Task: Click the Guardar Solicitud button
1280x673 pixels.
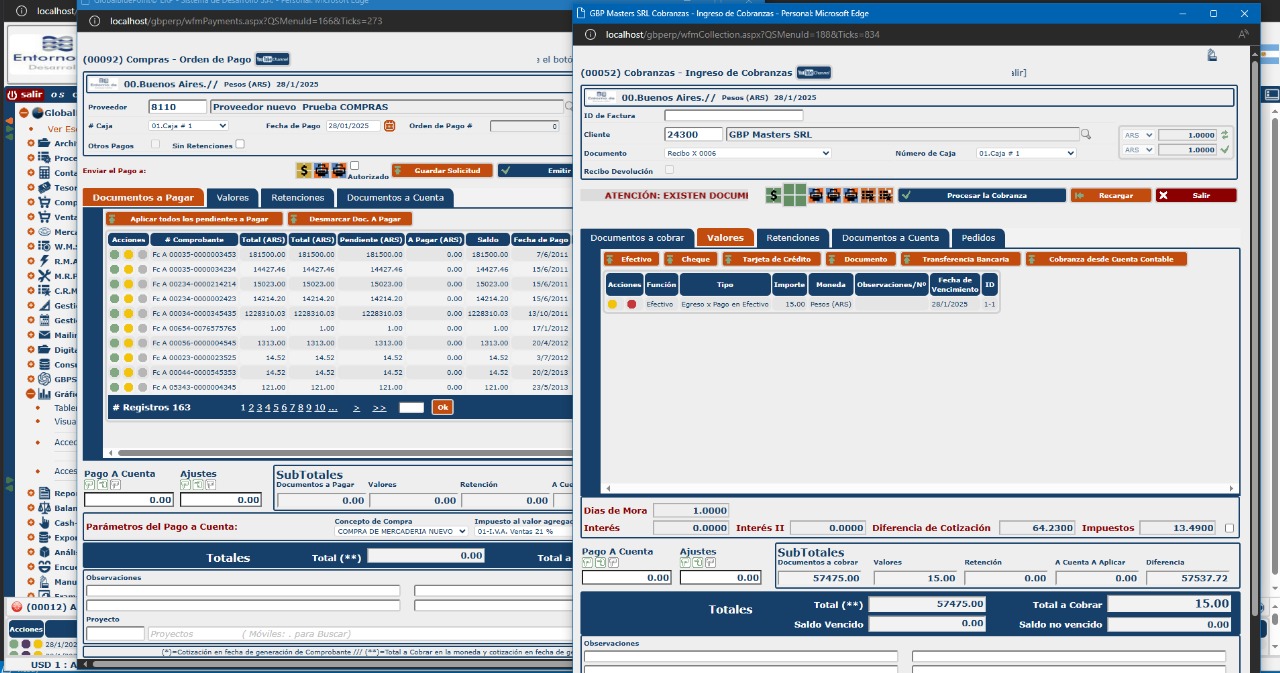Action: [x=442, y=171]
